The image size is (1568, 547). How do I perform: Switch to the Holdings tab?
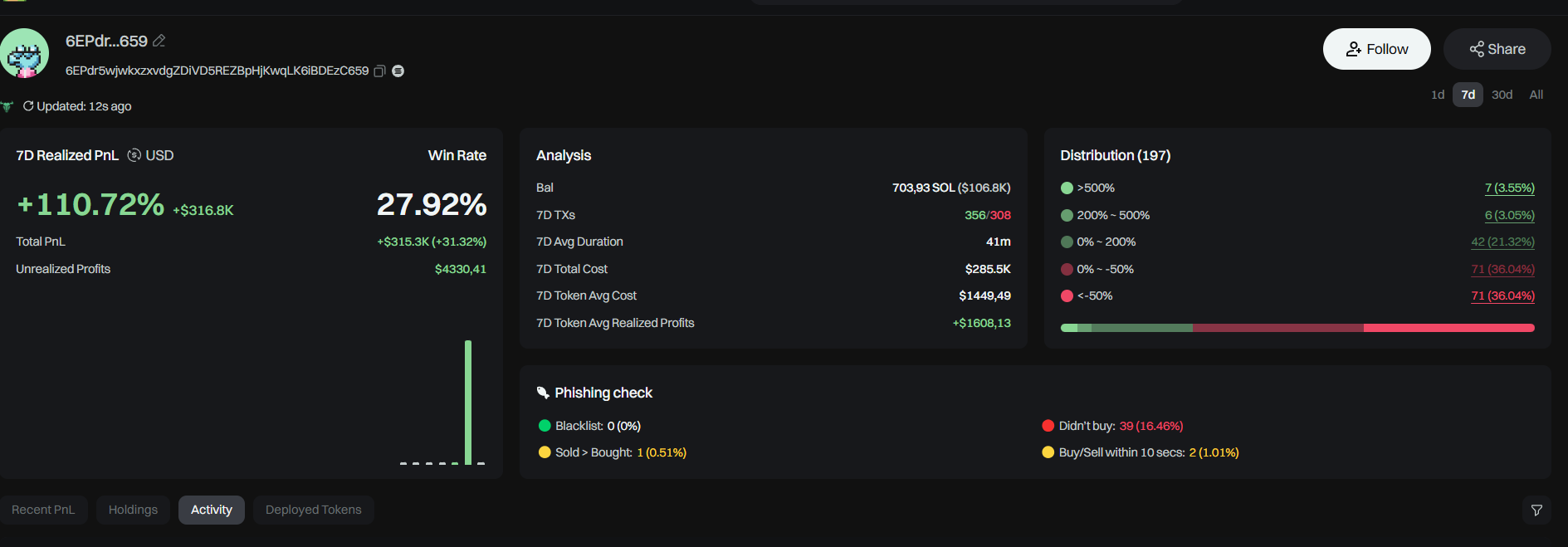[x=133, y=510]
